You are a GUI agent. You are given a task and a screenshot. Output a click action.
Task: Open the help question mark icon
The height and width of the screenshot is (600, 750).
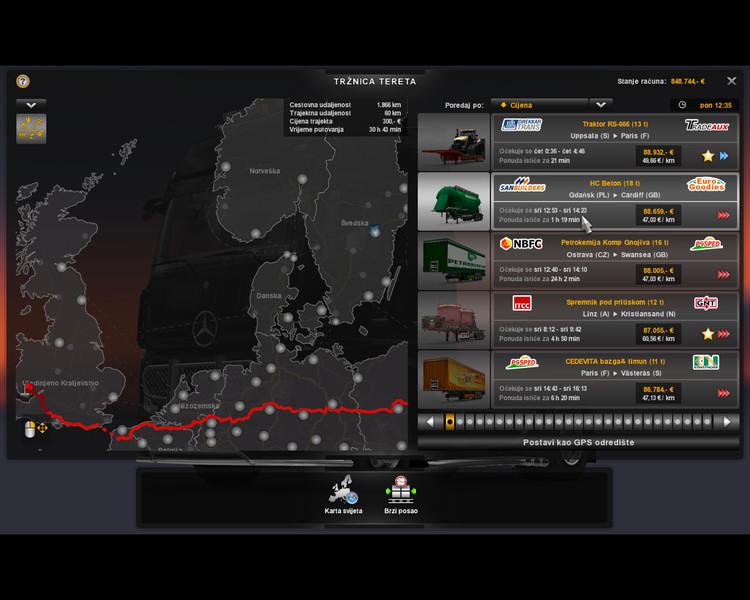click(x=23, y=82)
